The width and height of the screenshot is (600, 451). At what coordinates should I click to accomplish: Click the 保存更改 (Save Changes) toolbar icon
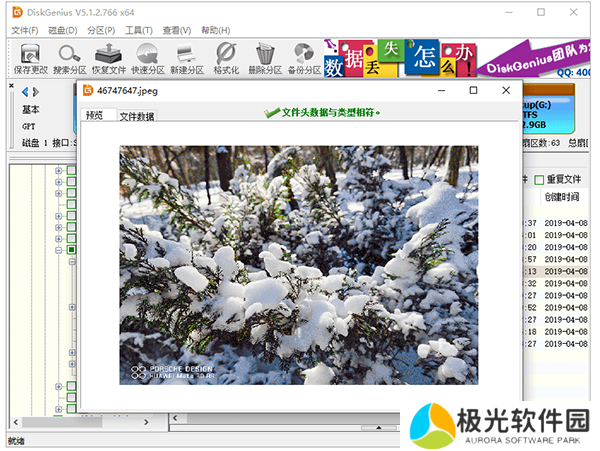pos(30,59)
